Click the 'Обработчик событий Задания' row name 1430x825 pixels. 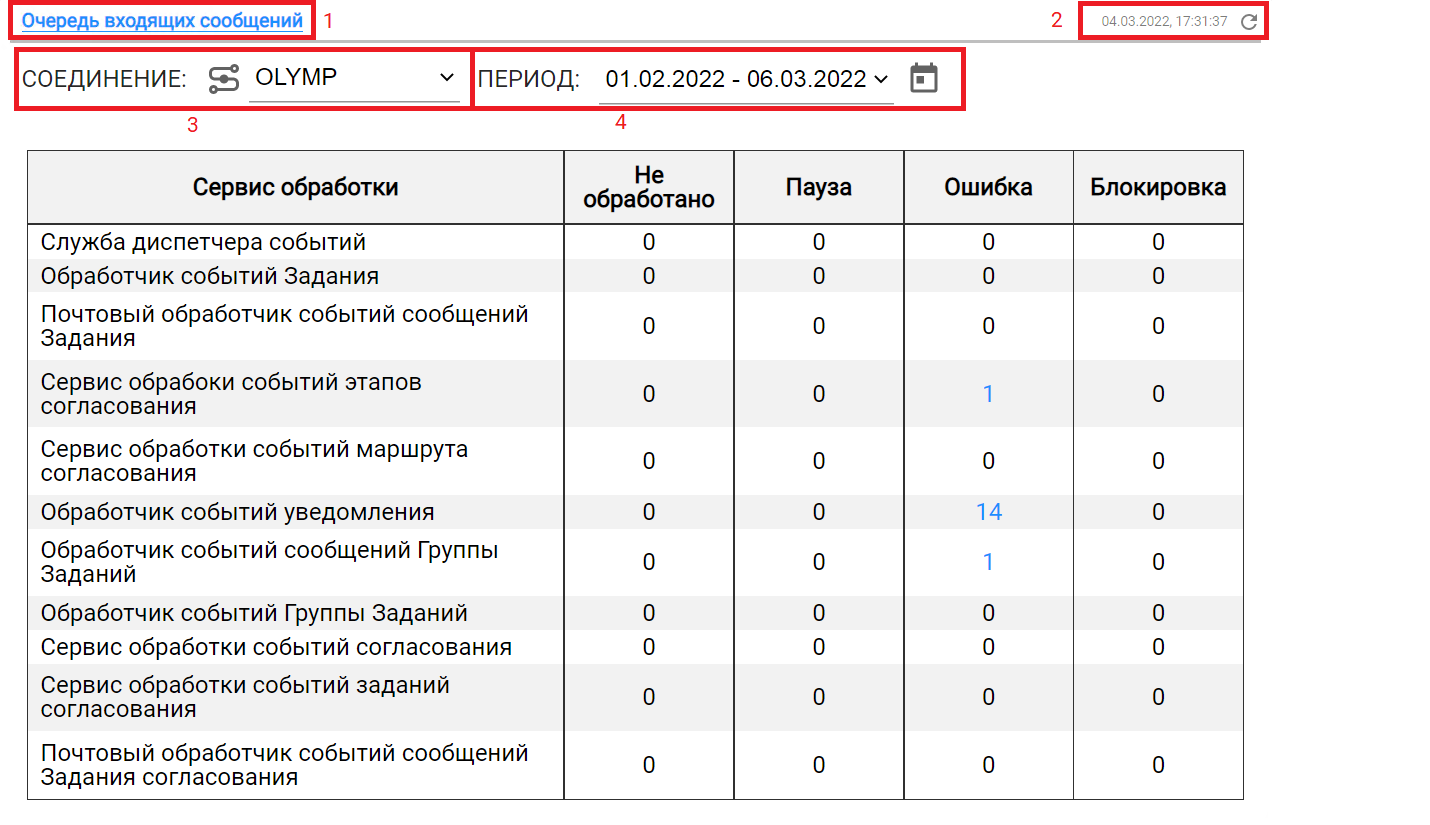[x=210, y=275]
